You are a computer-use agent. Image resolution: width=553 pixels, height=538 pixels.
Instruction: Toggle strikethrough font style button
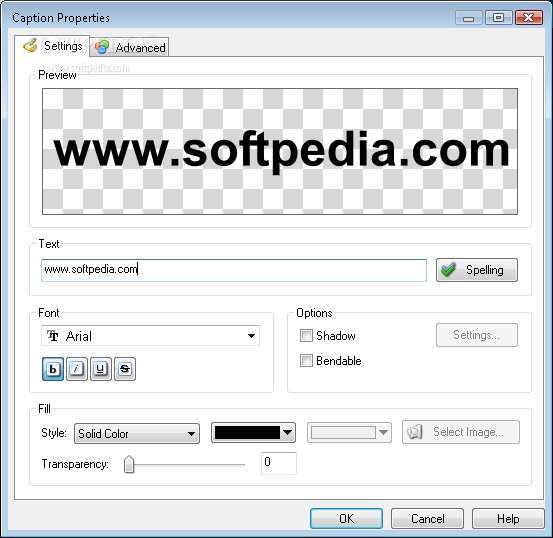click(x=125, y=369)
